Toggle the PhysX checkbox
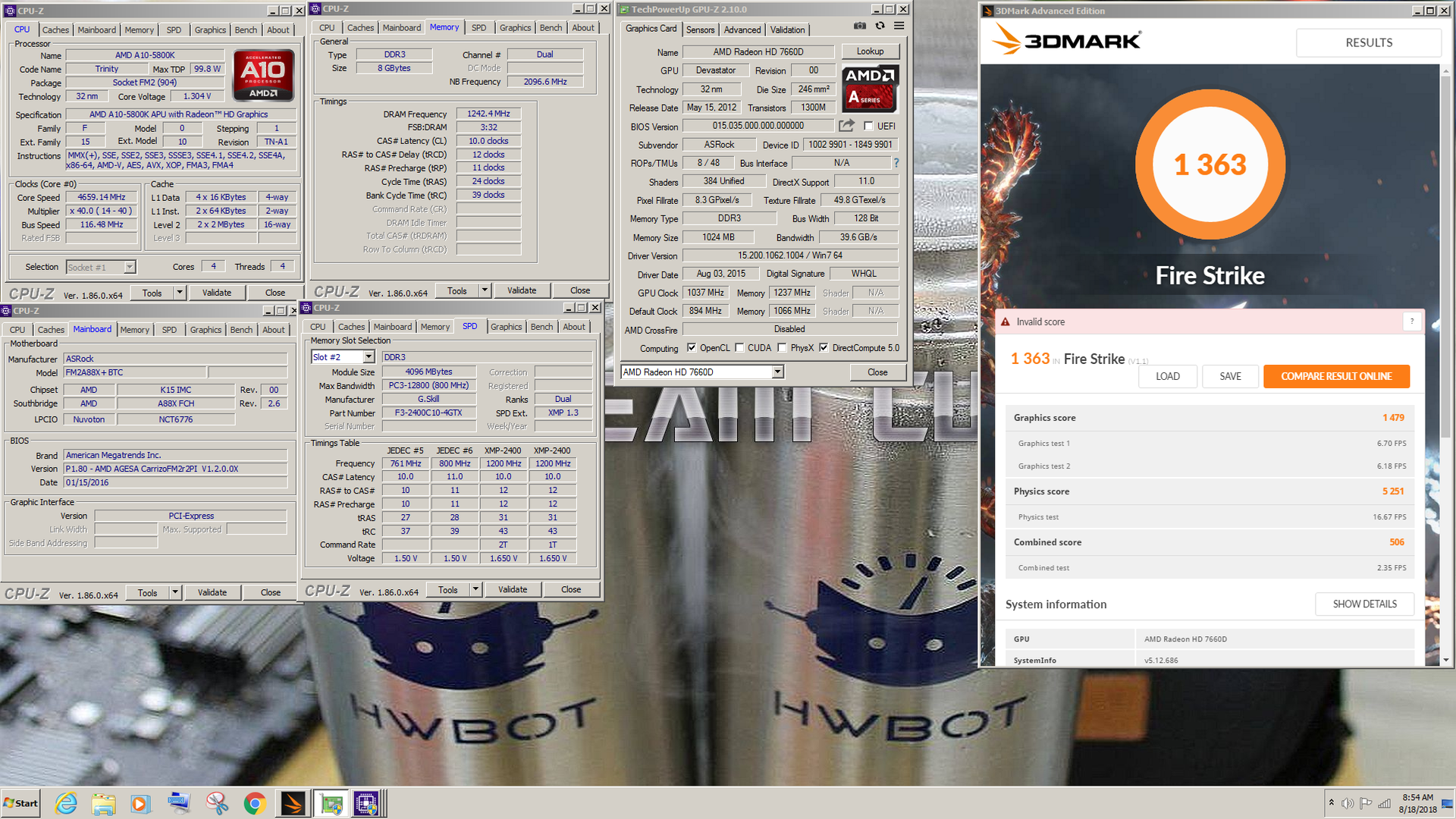This screenshot has width=1456, height=819. [782, 348]
